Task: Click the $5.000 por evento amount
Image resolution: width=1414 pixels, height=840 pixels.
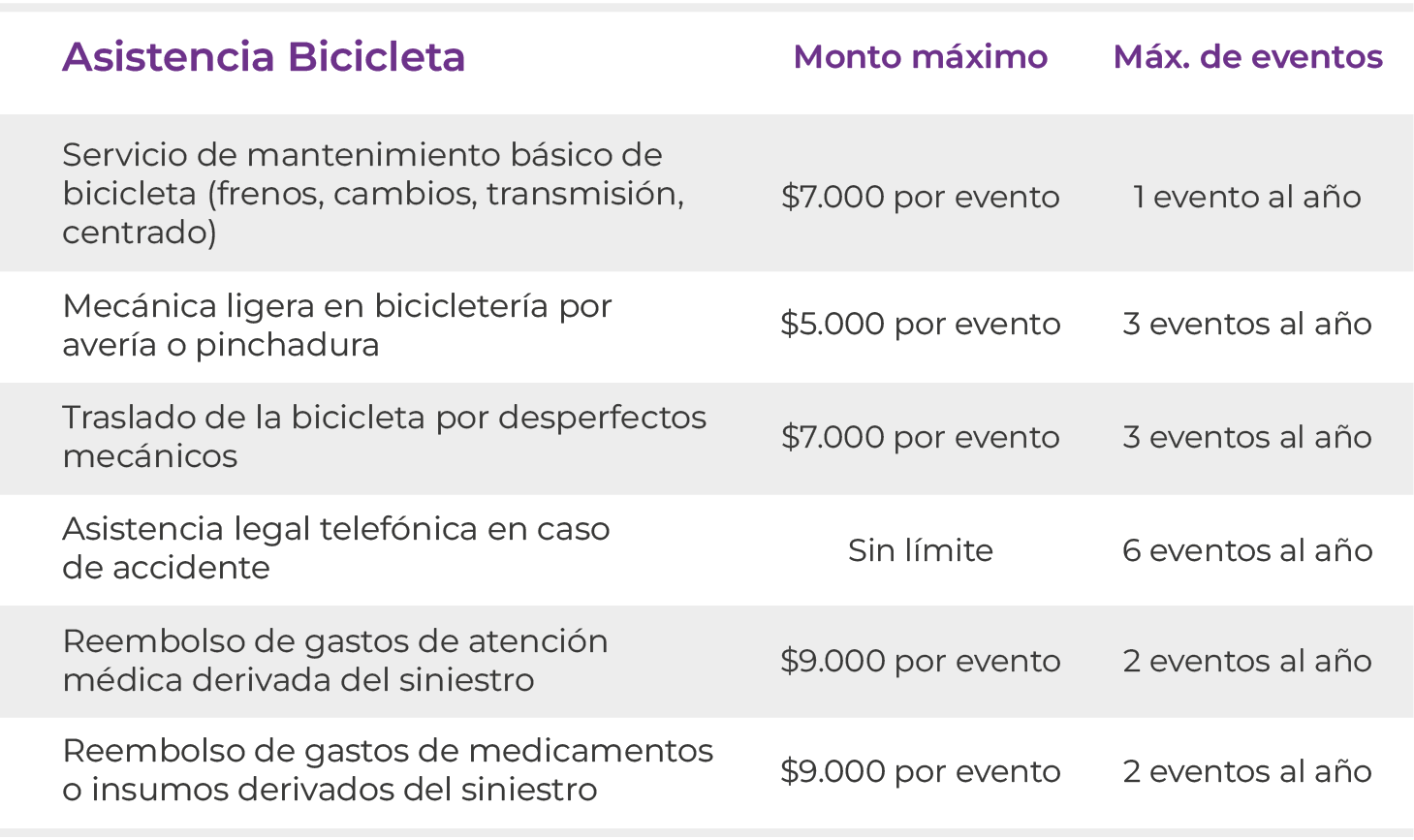Action: [x=920, y=324]
